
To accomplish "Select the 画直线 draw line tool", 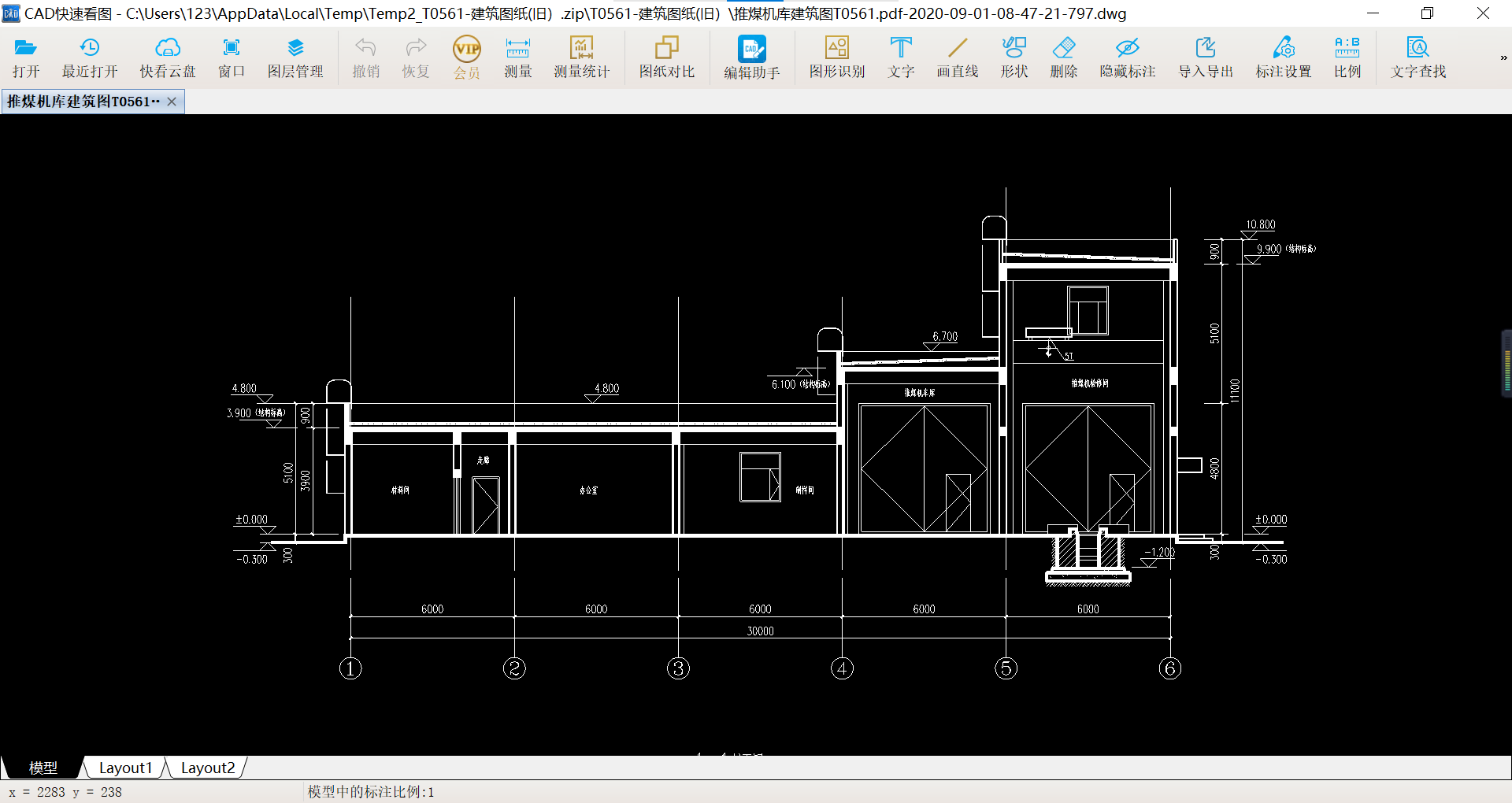I will (958, 57).
